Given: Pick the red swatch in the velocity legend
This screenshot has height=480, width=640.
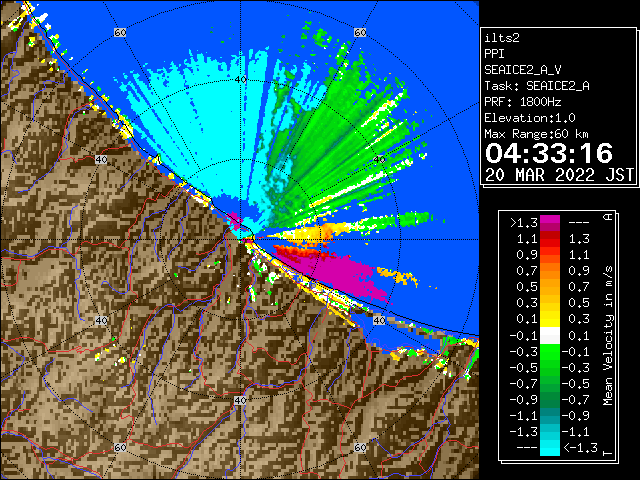Looking at the screenshot, I should (x=549, y=243).
